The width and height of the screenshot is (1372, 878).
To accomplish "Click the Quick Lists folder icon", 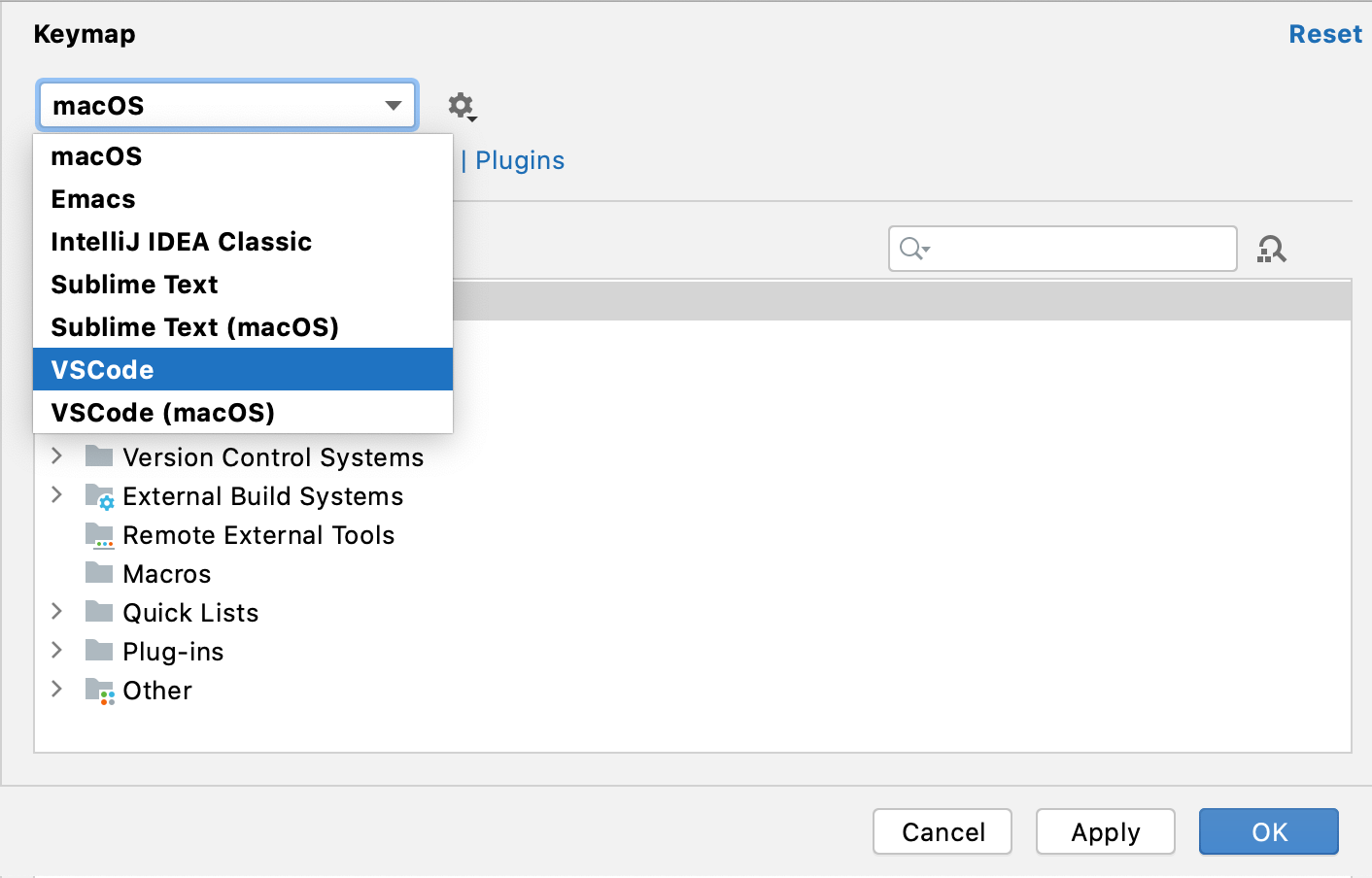I will tap(100, 612).
